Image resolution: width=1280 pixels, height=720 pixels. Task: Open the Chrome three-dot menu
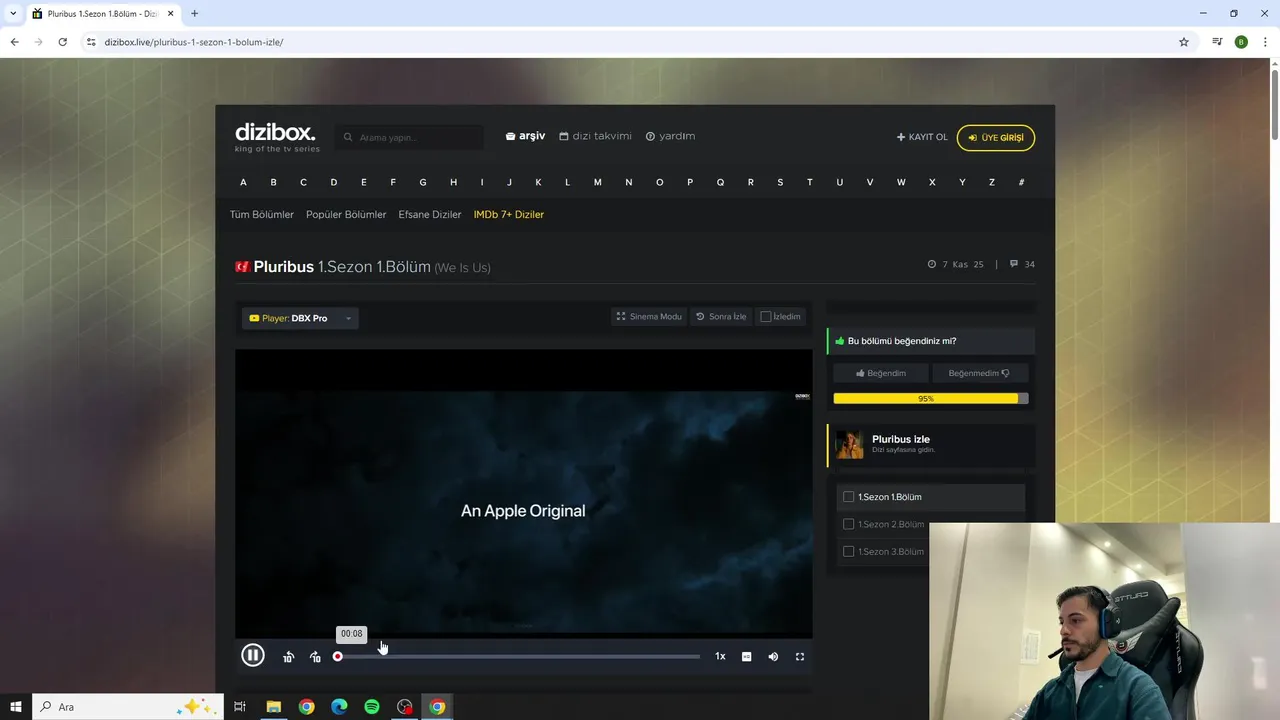click(1266, 42)
